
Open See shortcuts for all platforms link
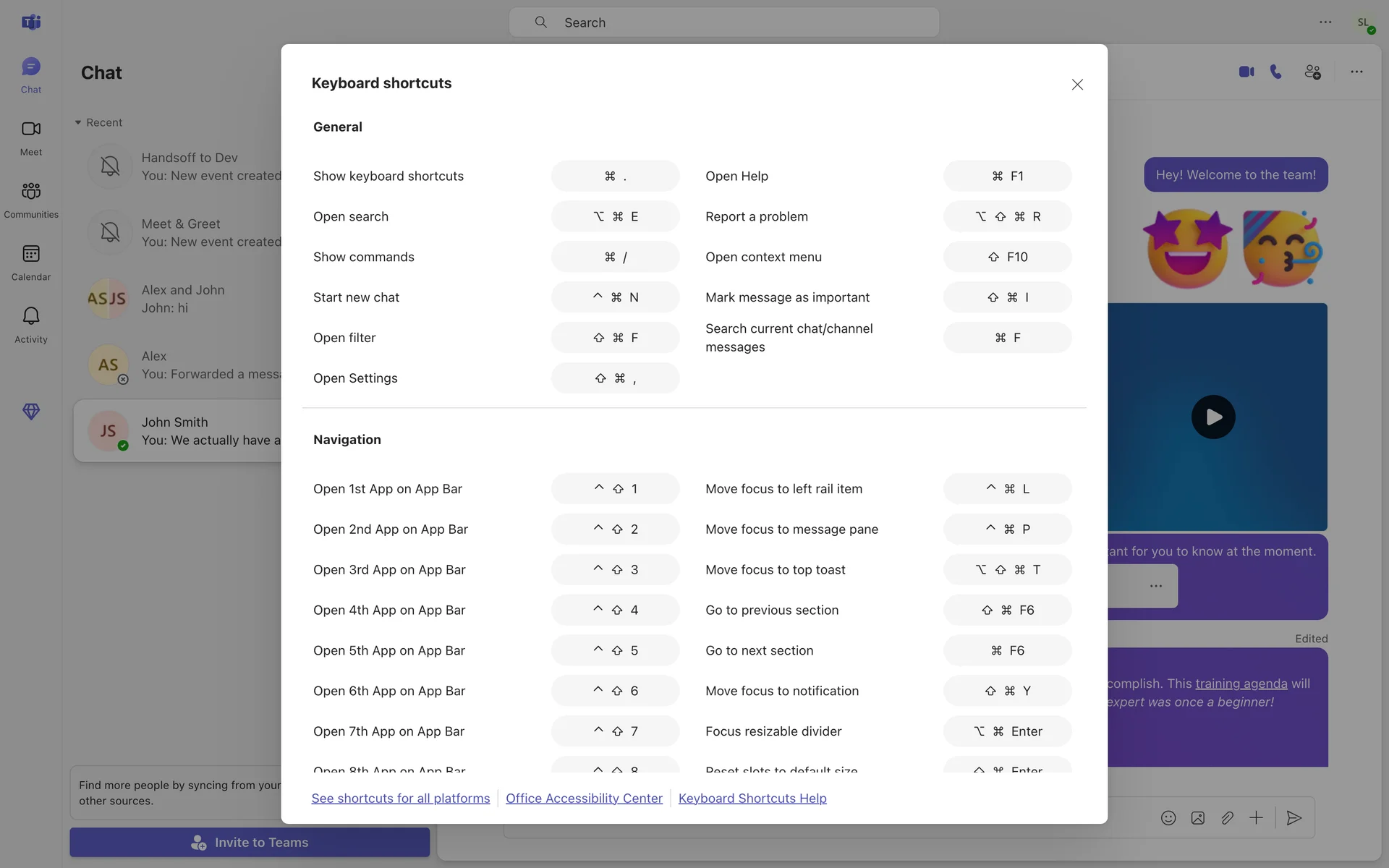400,798
